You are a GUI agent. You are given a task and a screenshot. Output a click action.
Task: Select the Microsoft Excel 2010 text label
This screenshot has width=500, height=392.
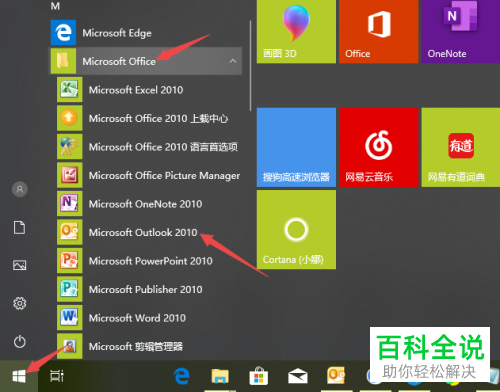(x=136, y=90)
